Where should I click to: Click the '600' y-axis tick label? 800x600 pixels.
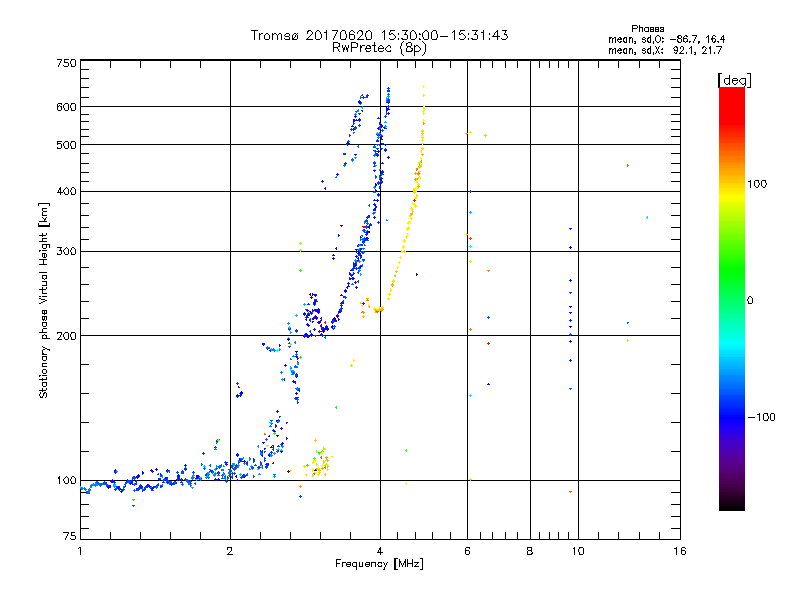(66, 107)
